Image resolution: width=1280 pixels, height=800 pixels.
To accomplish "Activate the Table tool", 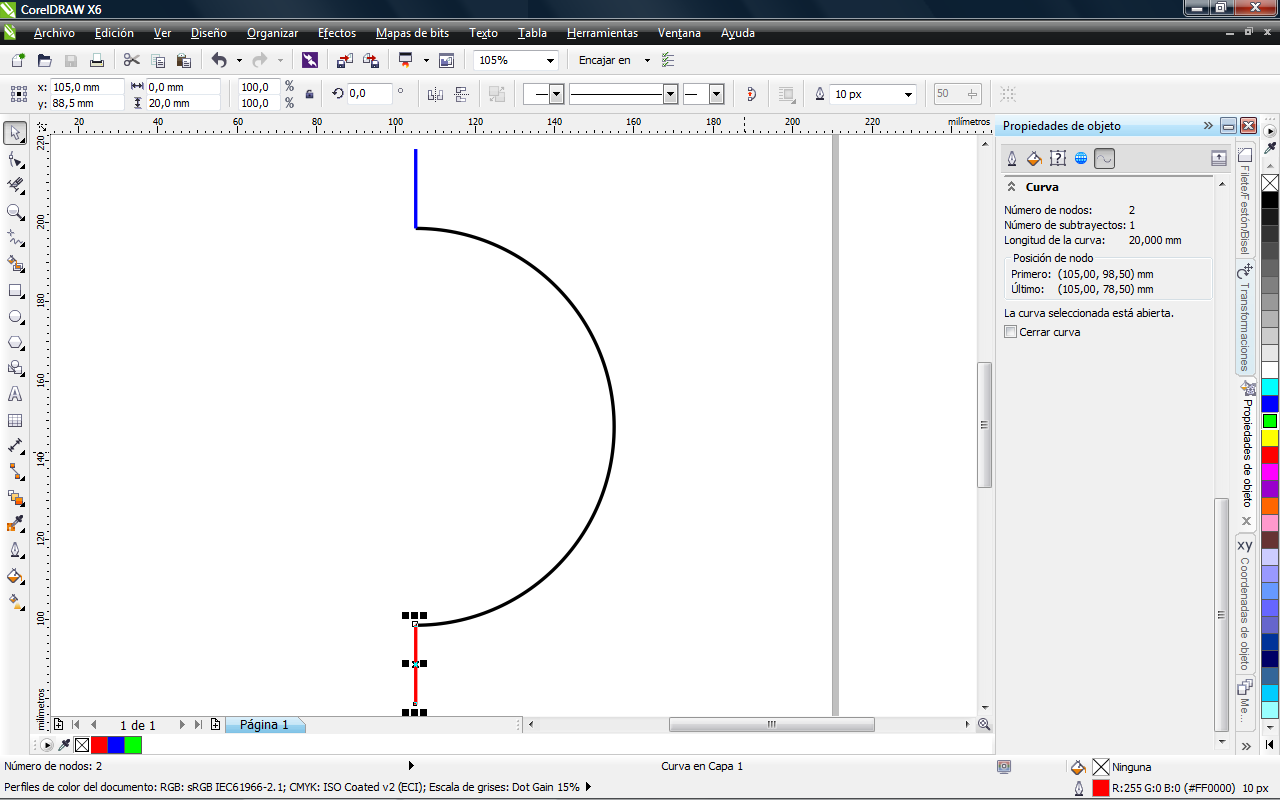I will point(15,421).
